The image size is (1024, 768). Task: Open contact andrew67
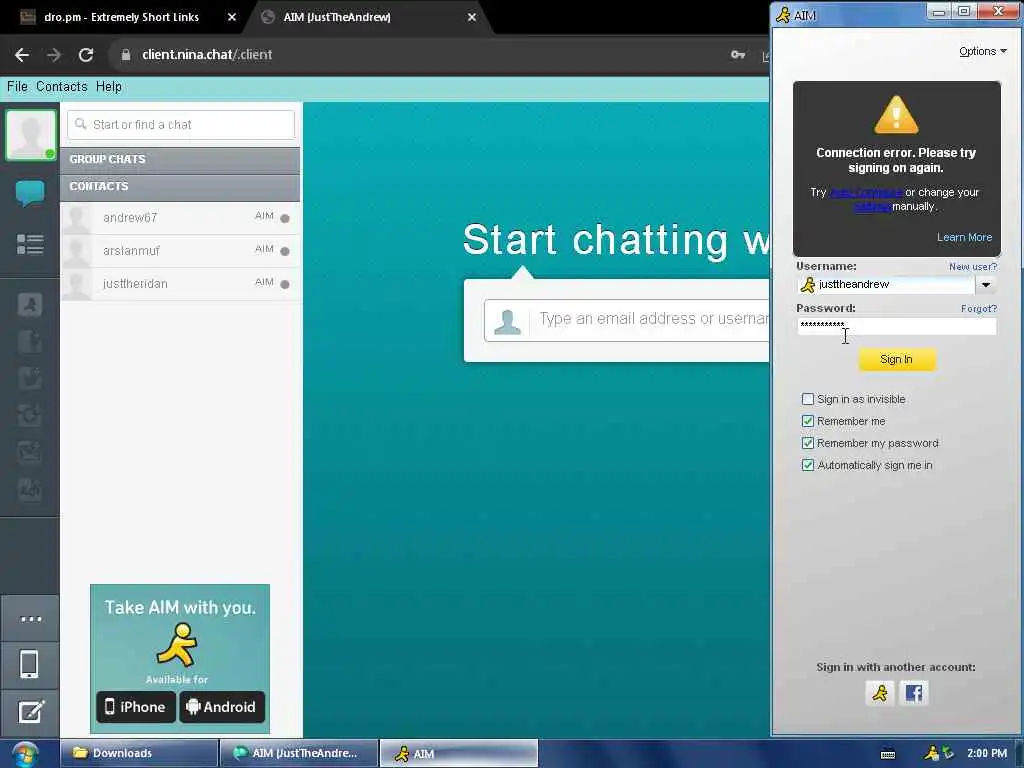click(180, 217)
